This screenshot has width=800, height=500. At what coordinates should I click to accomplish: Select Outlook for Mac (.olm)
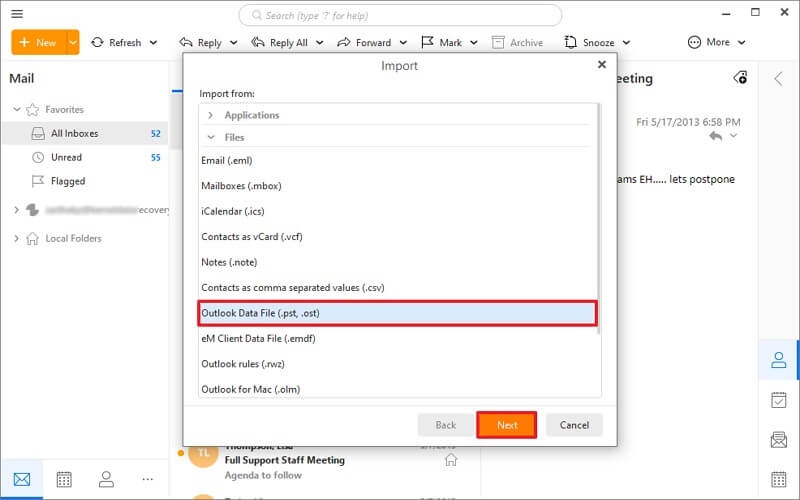point(398,389)
